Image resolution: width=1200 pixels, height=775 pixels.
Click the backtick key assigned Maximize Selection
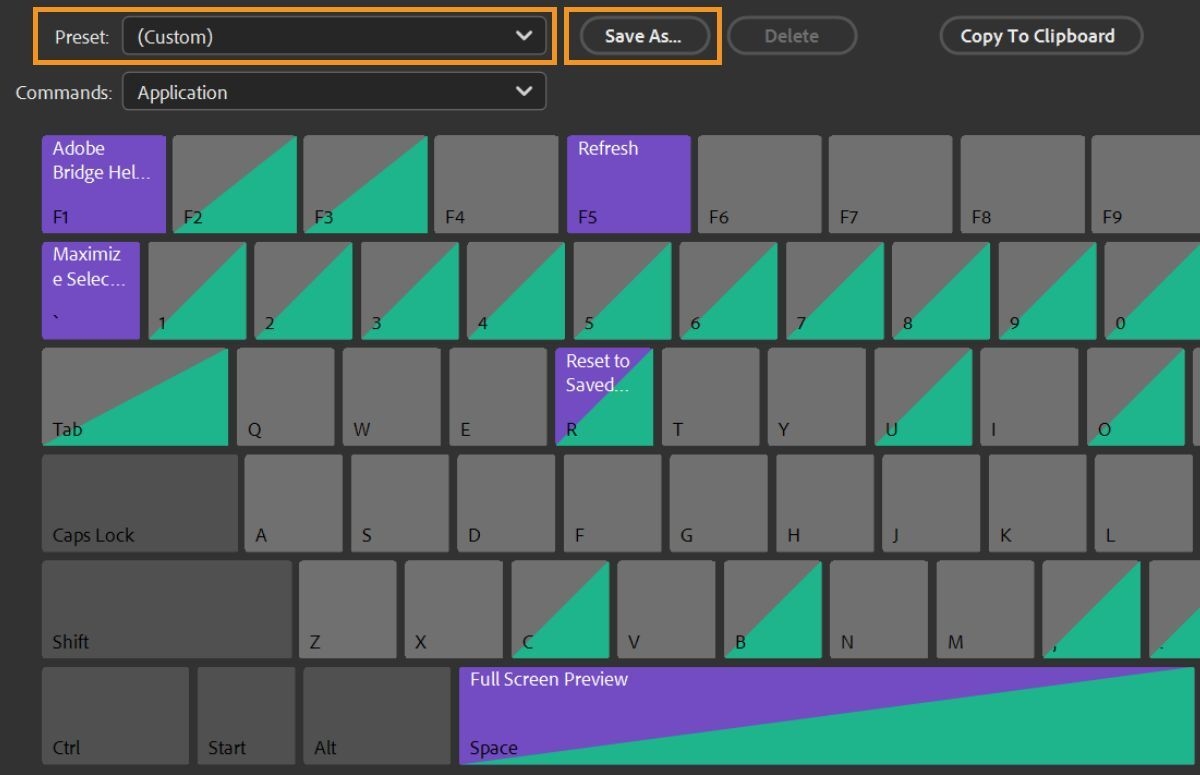(90, 290)
